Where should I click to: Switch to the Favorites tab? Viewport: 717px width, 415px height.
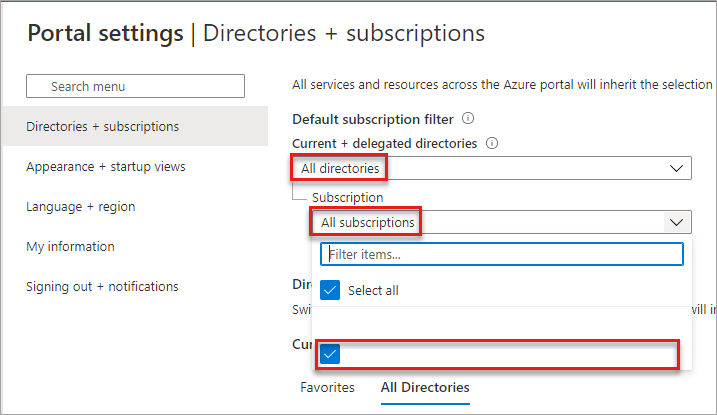[x=327, y=387]
